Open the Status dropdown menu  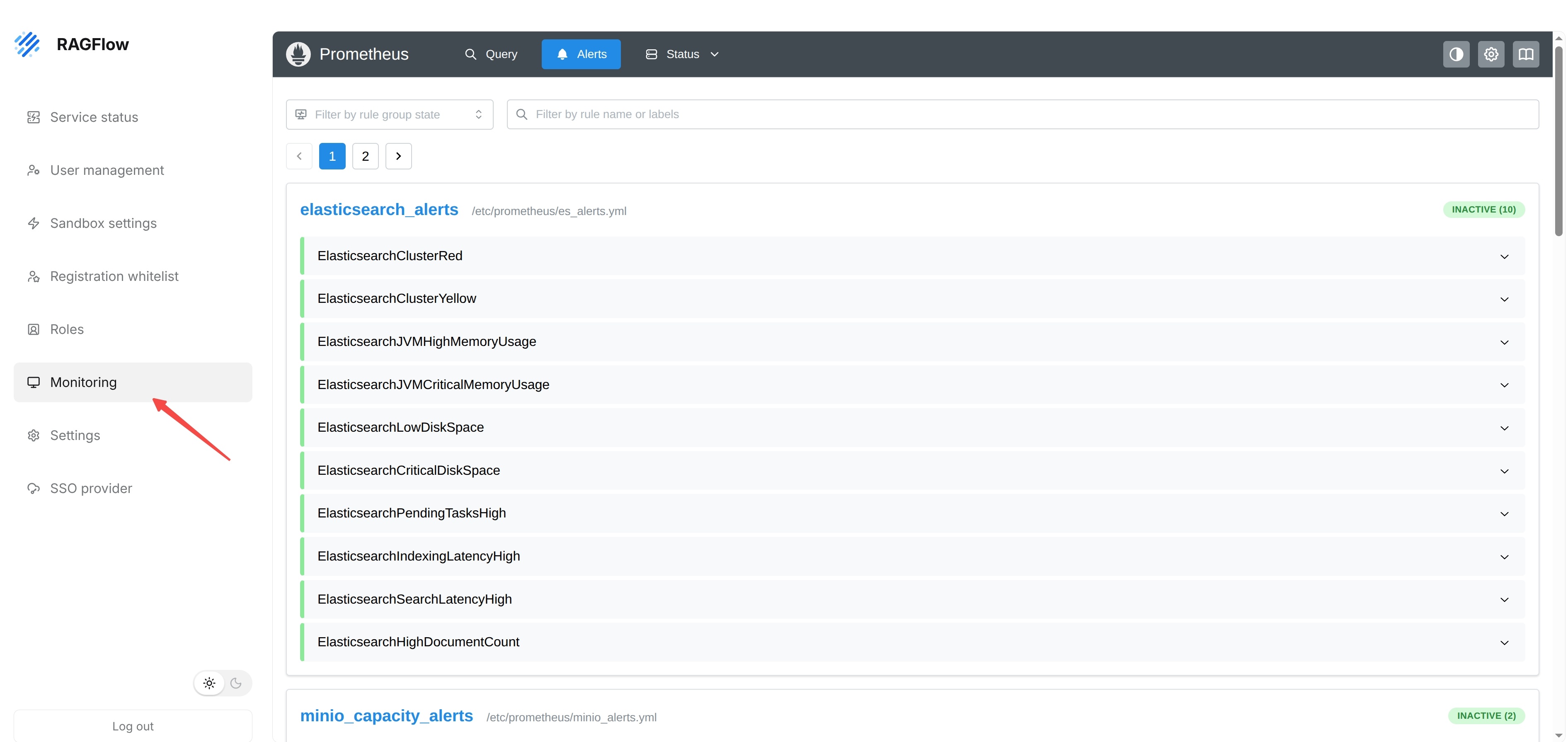tap(682, 54)
